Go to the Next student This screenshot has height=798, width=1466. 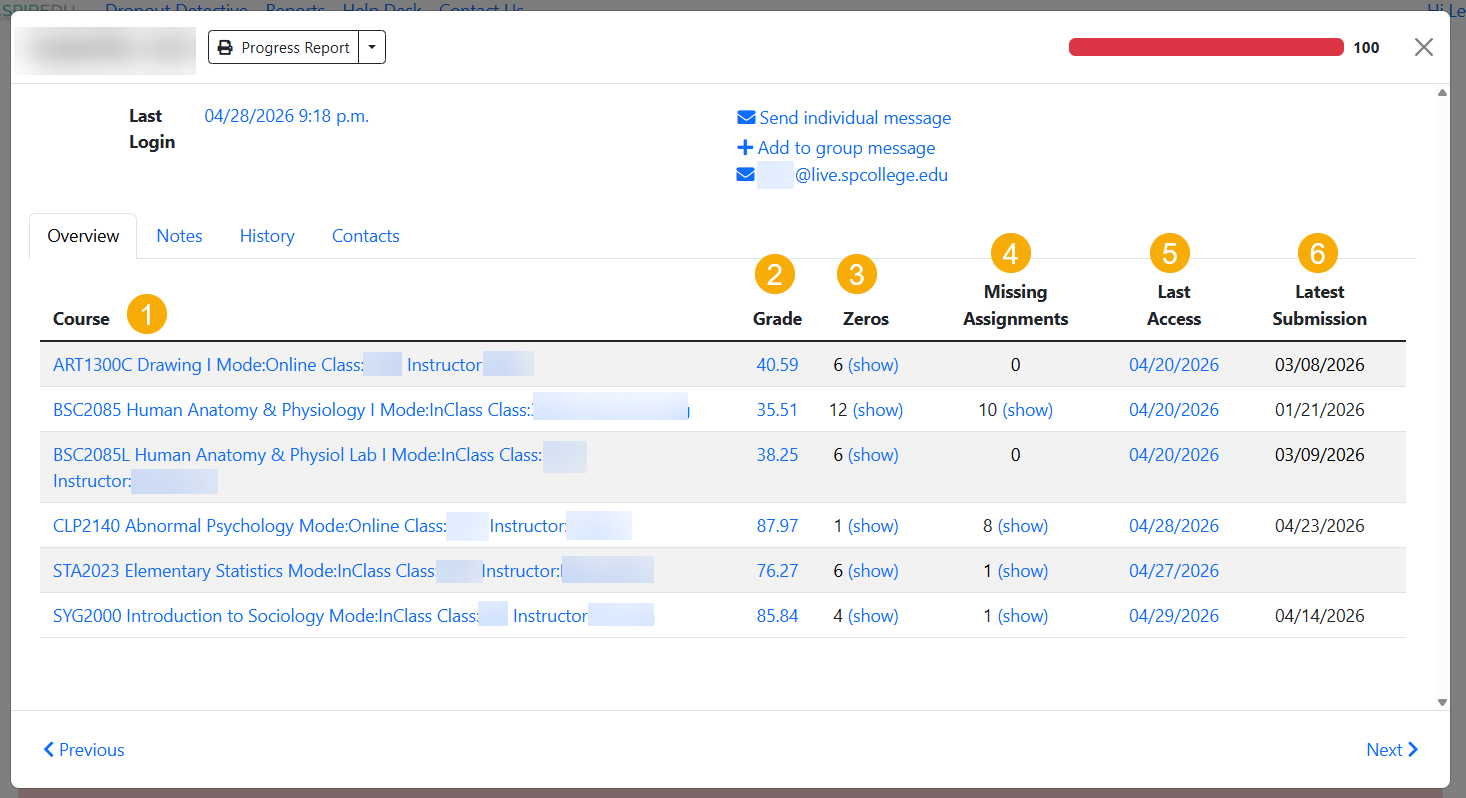coord(1392,750)
